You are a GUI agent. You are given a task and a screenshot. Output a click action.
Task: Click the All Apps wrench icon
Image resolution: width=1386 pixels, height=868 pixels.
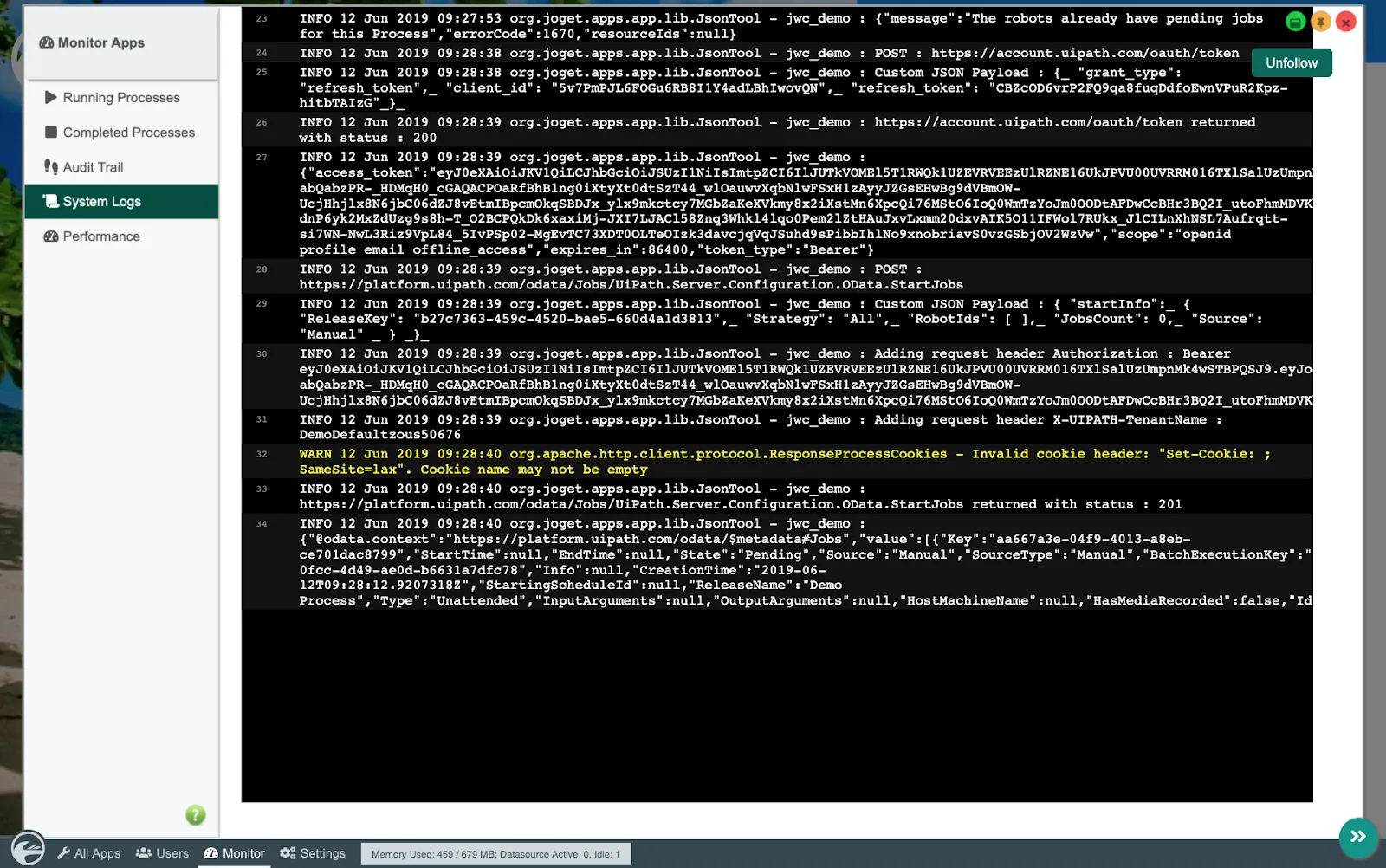click(64, 853)
